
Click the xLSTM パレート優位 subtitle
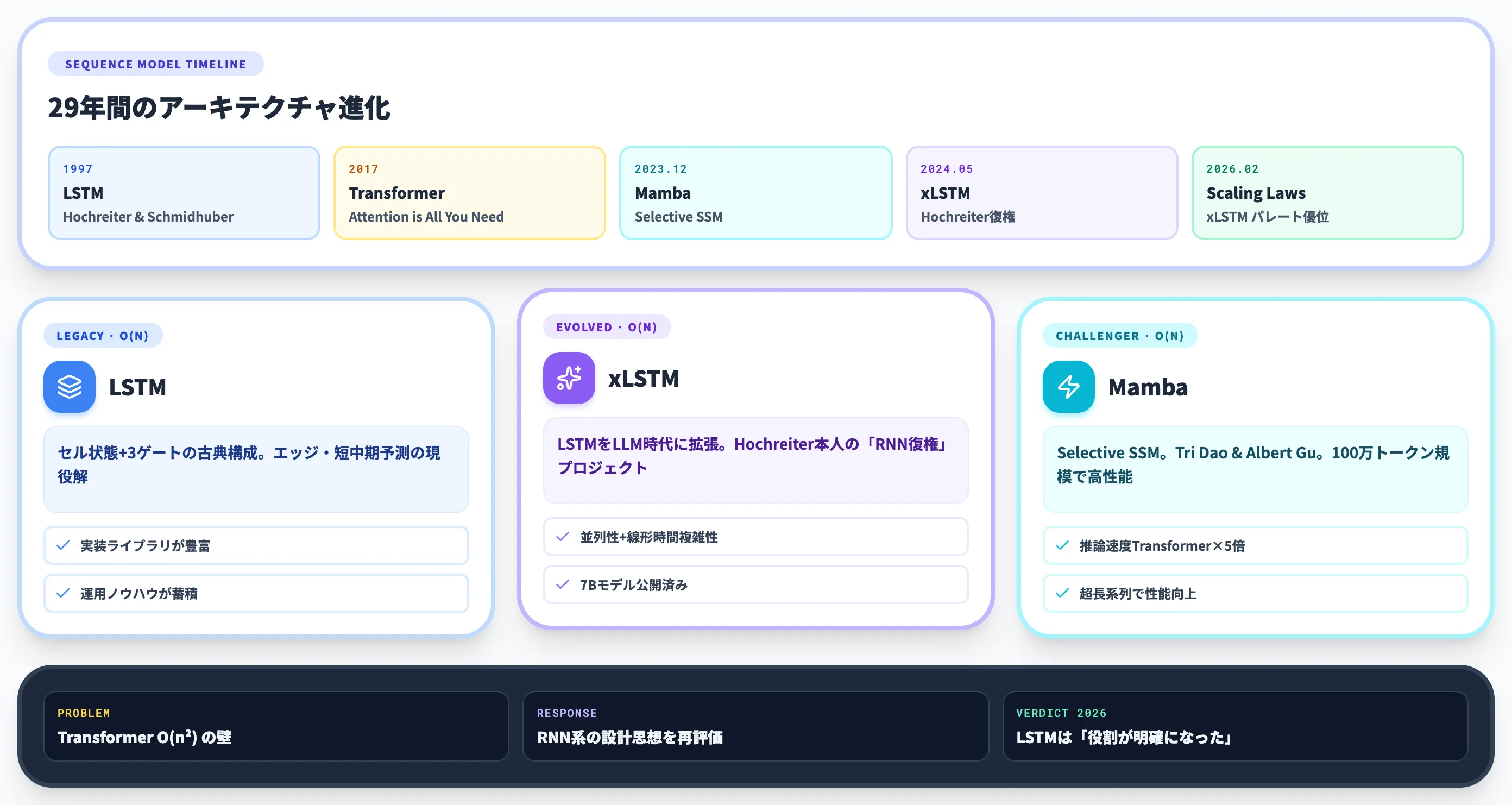(1268, 217)
